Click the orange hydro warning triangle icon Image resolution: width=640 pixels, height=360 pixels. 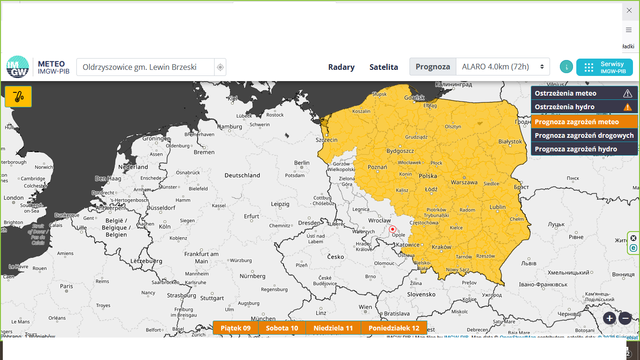click(x=627, y=107)
